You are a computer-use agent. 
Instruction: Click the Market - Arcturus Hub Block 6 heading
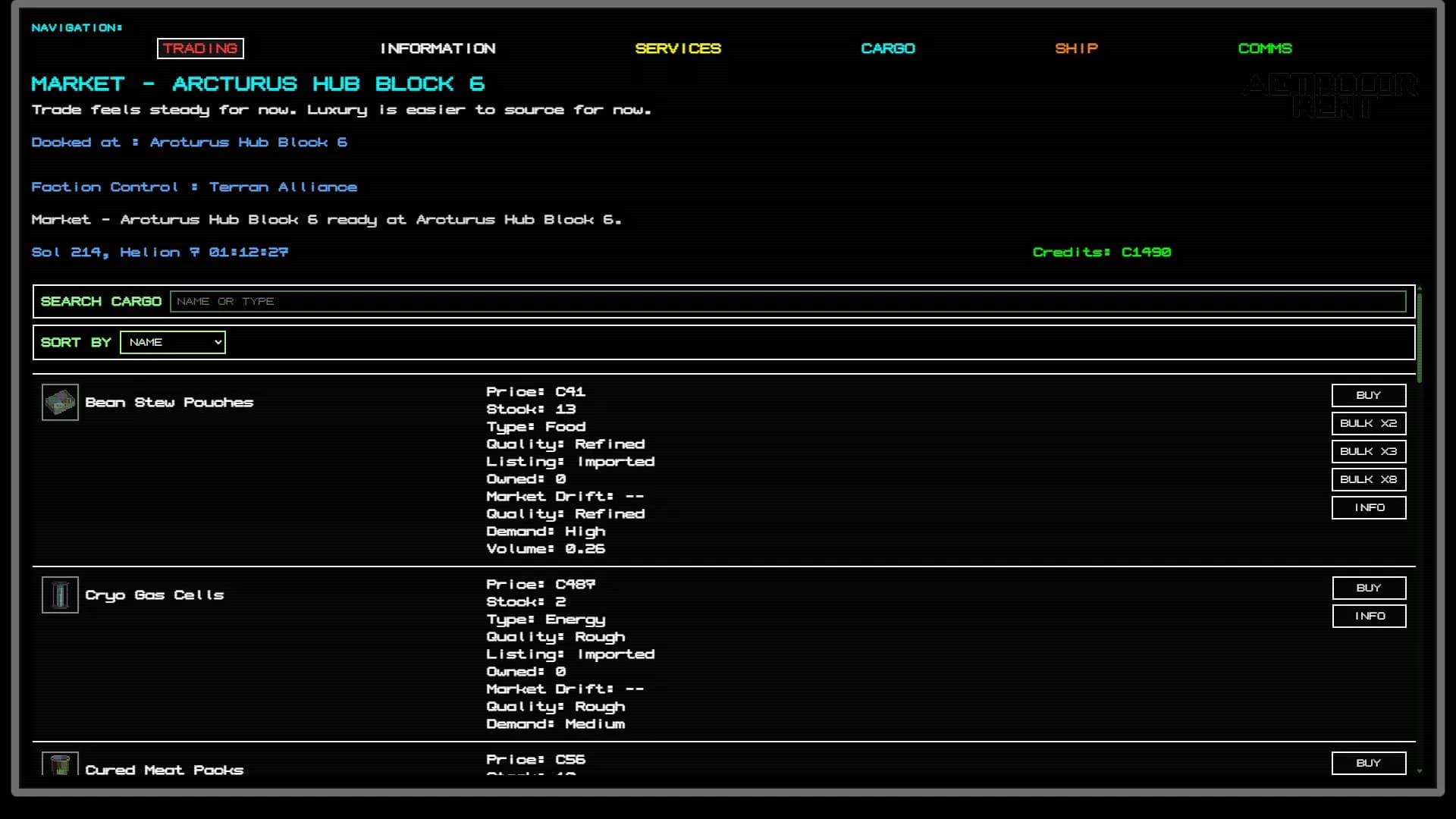(x=258, y=83)
